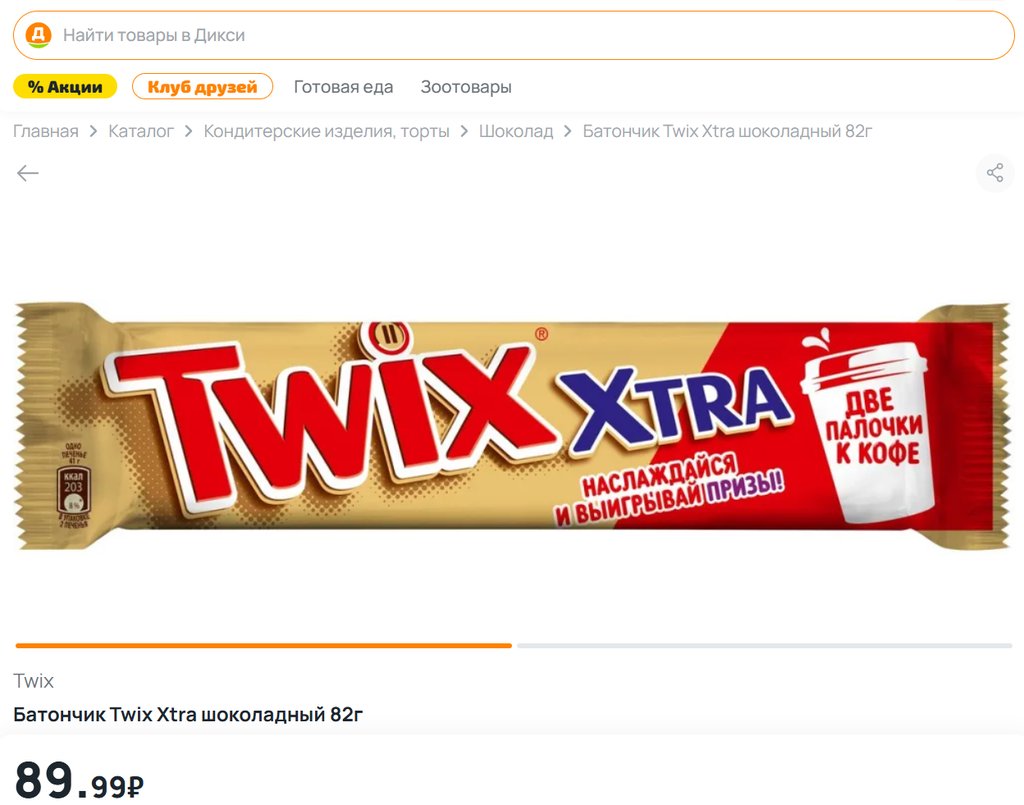Click the chevron after Кондитерские изделия, торты

pos(464,131)
